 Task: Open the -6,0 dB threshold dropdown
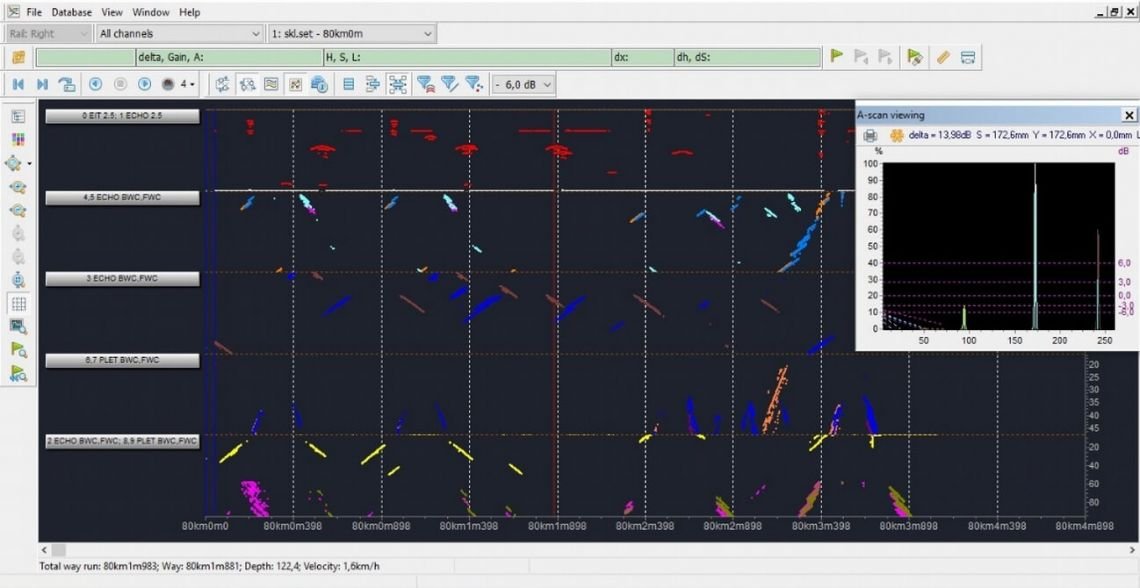click(x=523, y=85)
